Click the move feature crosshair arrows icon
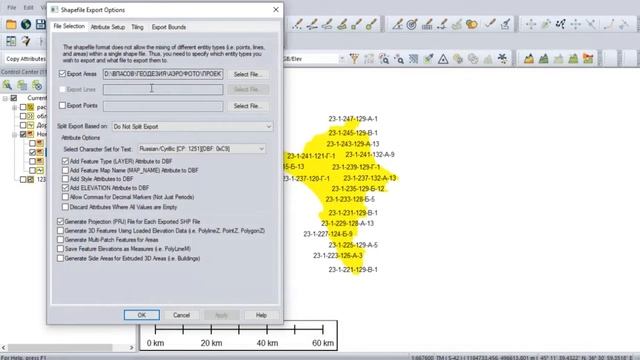 click(531, 24)
